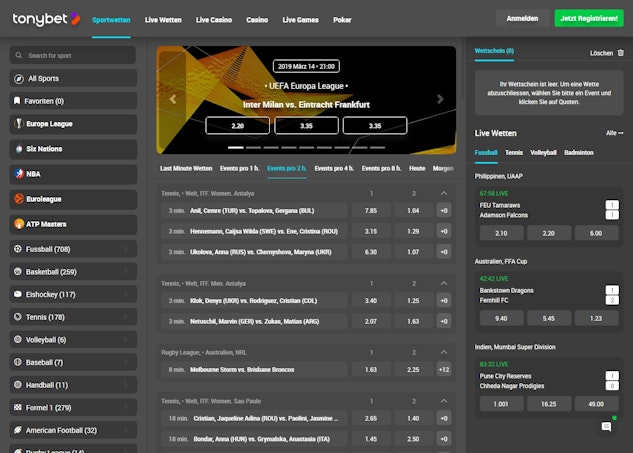Click Alle link in Live Wetten
This screenshot has height=453, width=633.
tap(614, 133)
